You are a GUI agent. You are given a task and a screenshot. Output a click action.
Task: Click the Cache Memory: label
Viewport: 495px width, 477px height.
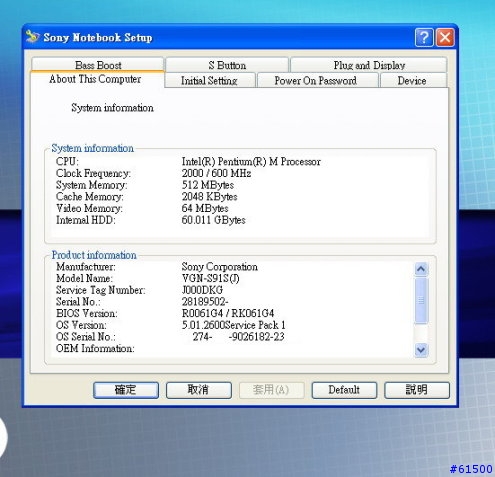tap(90, 197)
